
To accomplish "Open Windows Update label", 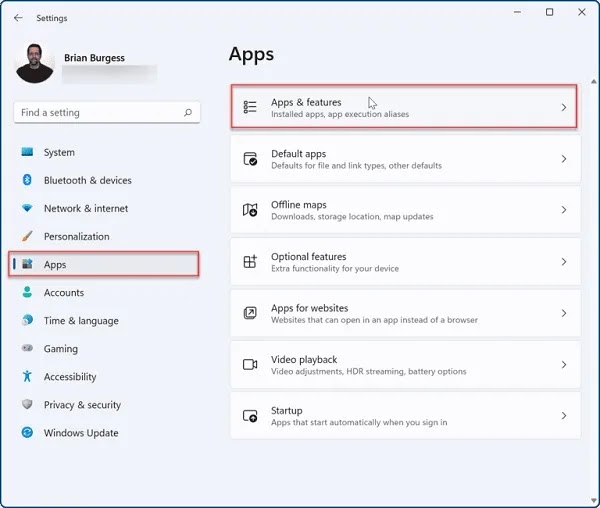I will 81,433.
